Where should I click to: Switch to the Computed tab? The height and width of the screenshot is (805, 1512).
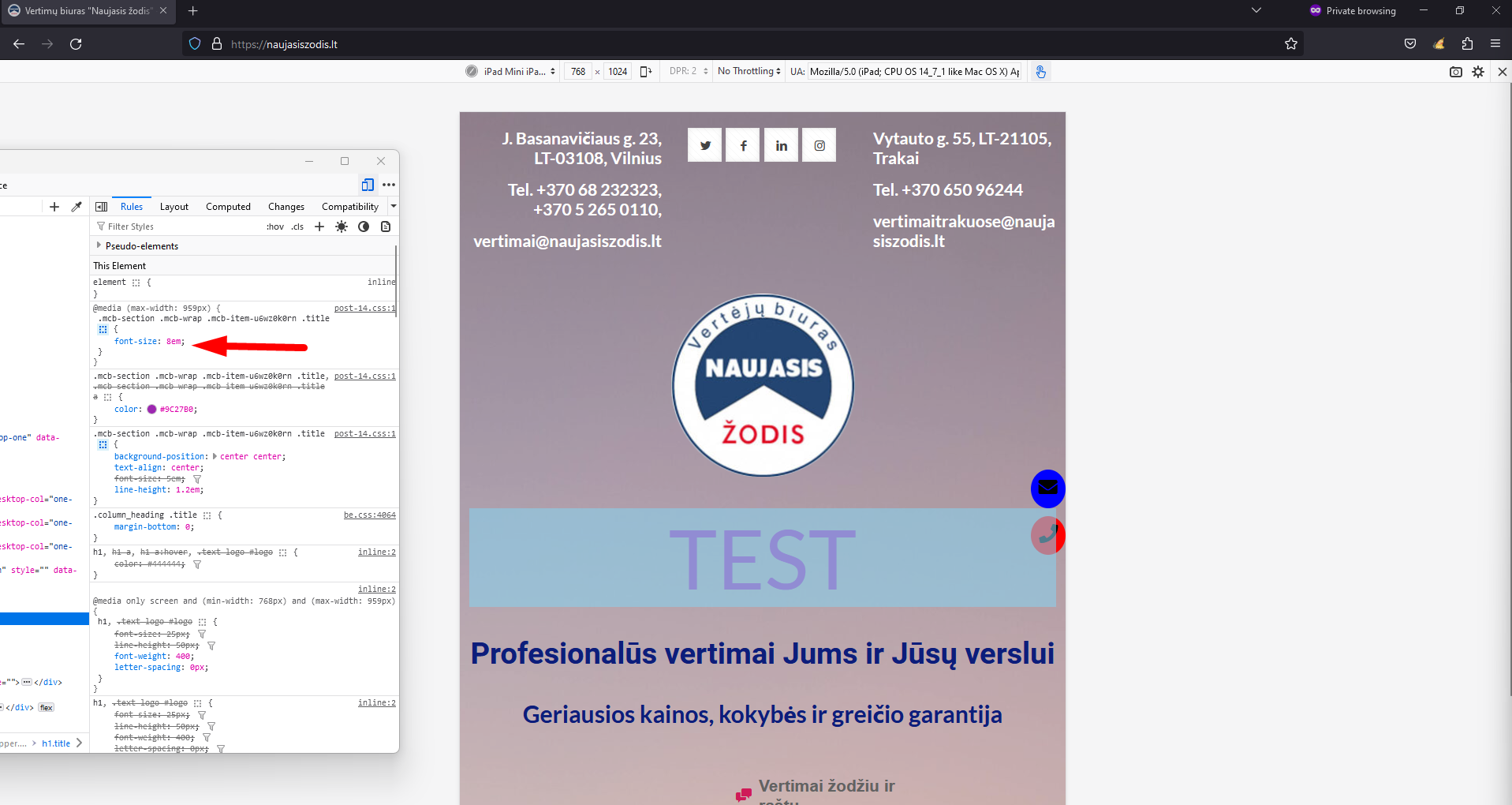pos(228,207)
